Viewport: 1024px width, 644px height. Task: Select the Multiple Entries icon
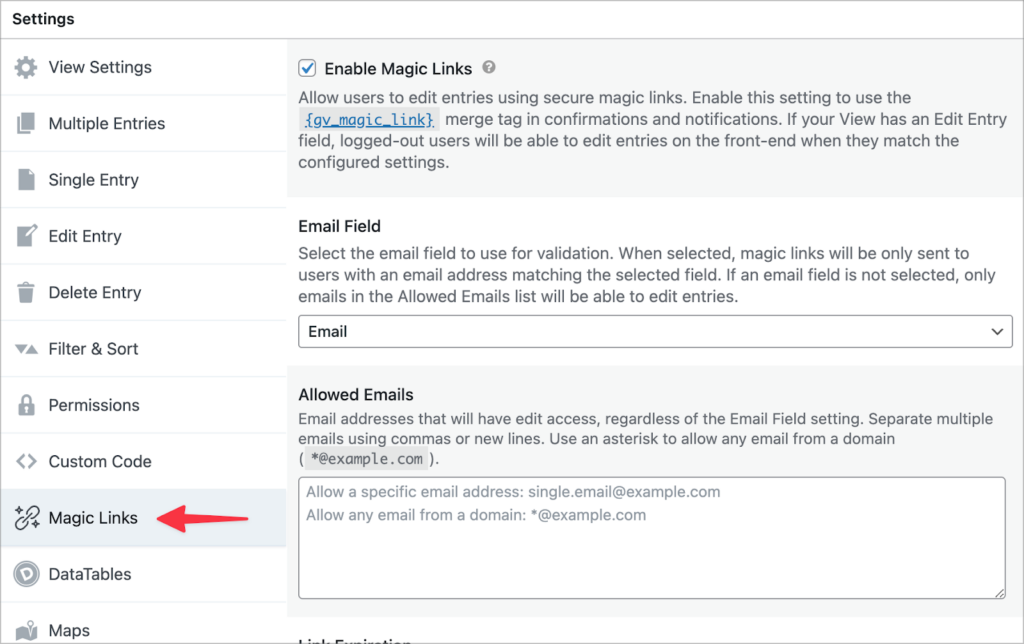27,123
